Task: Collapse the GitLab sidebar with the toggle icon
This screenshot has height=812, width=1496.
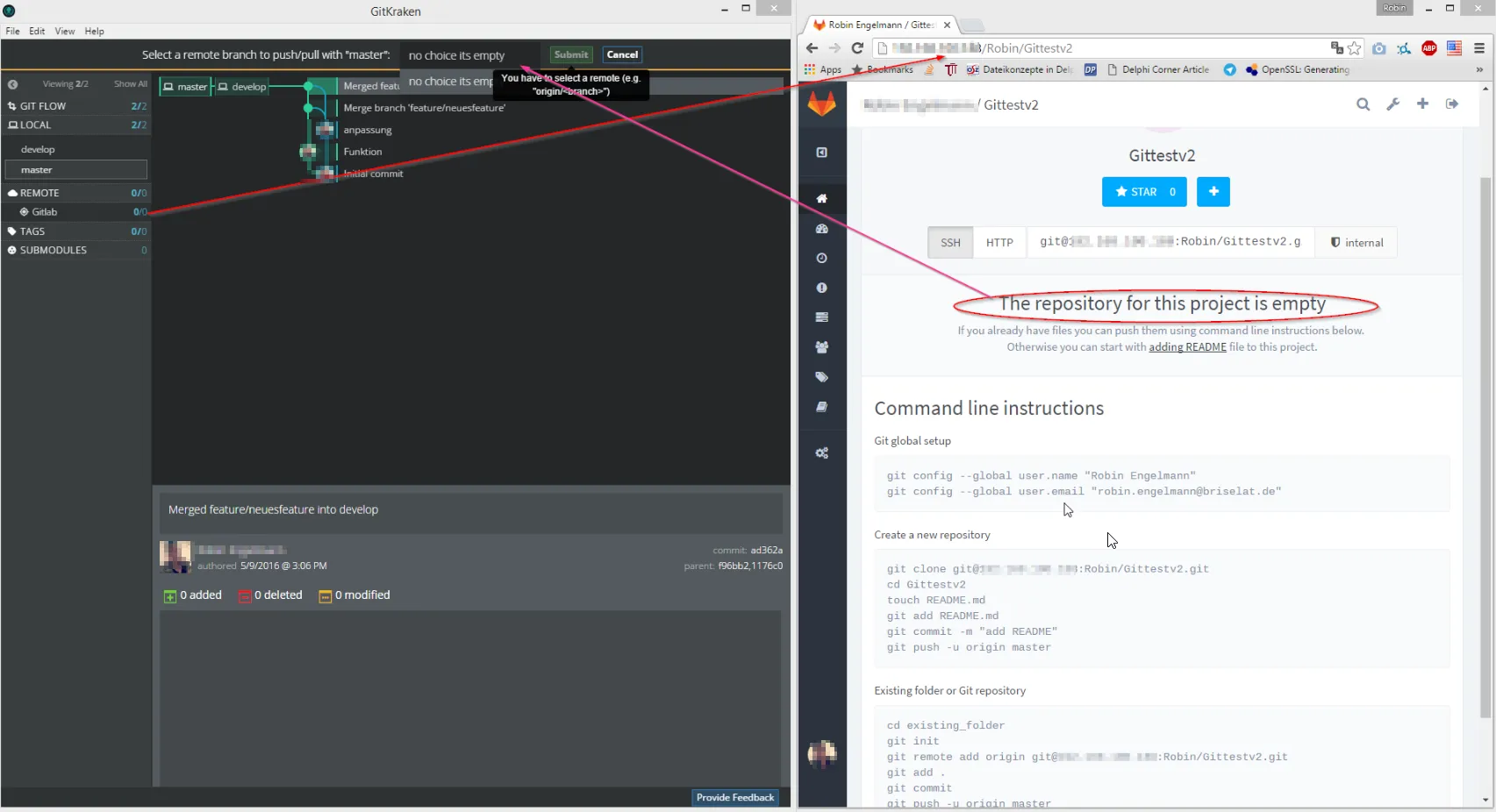Action: pos(822,153)
